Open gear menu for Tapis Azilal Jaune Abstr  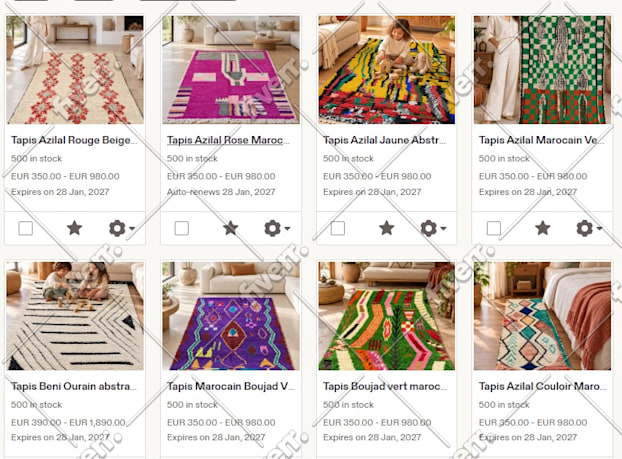pyautogui.click(x=429, y=229)
